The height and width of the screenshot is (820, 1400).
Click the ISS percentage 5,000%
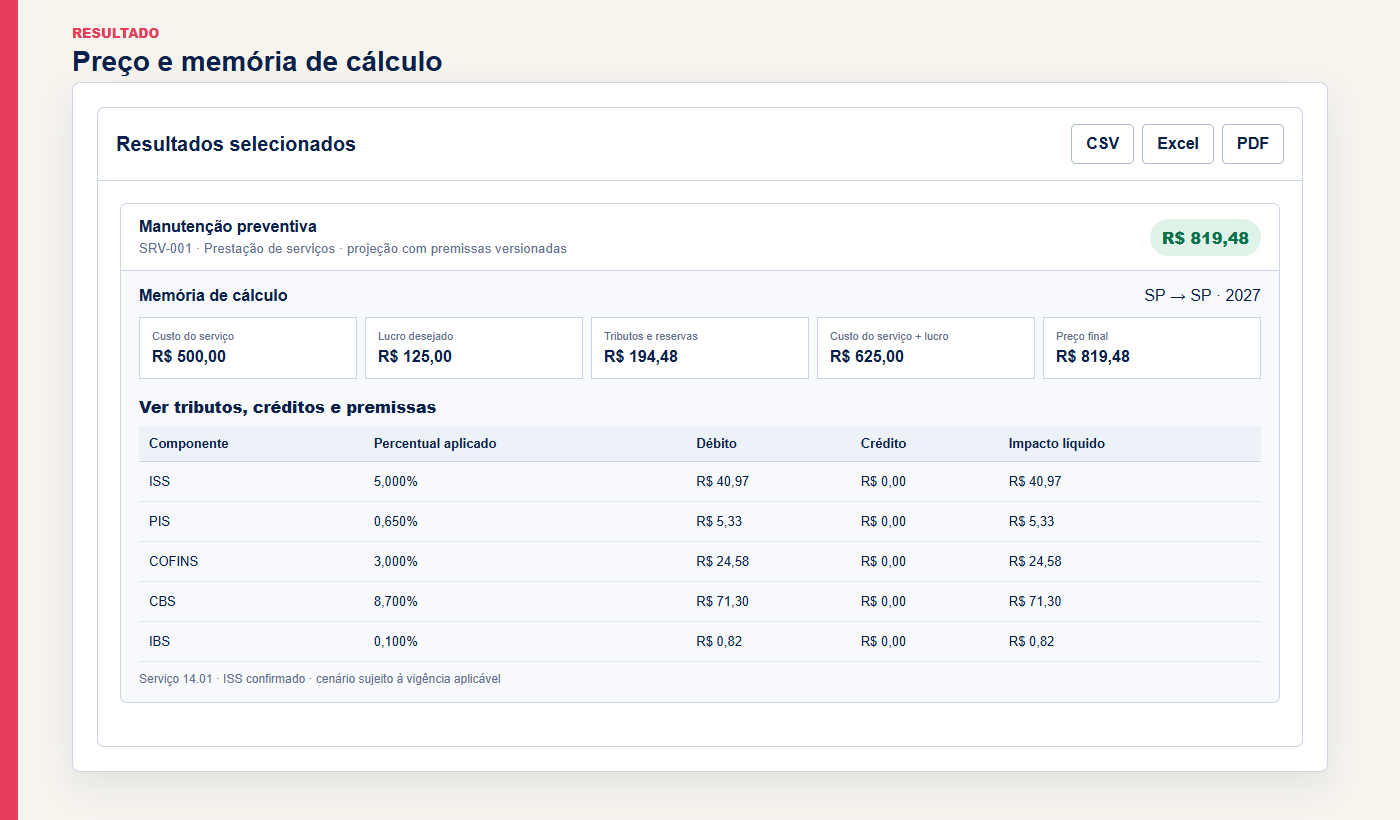click(396, 482)
